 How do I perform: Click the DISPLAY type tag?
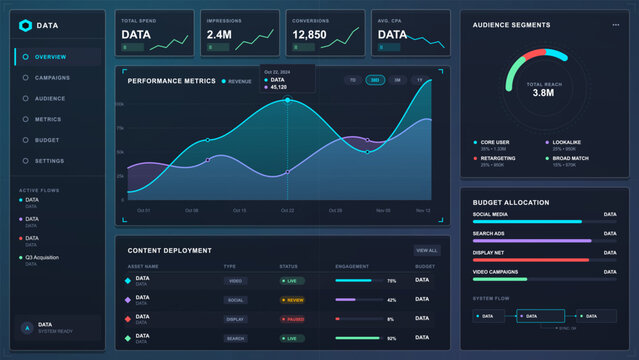(235, 319)
